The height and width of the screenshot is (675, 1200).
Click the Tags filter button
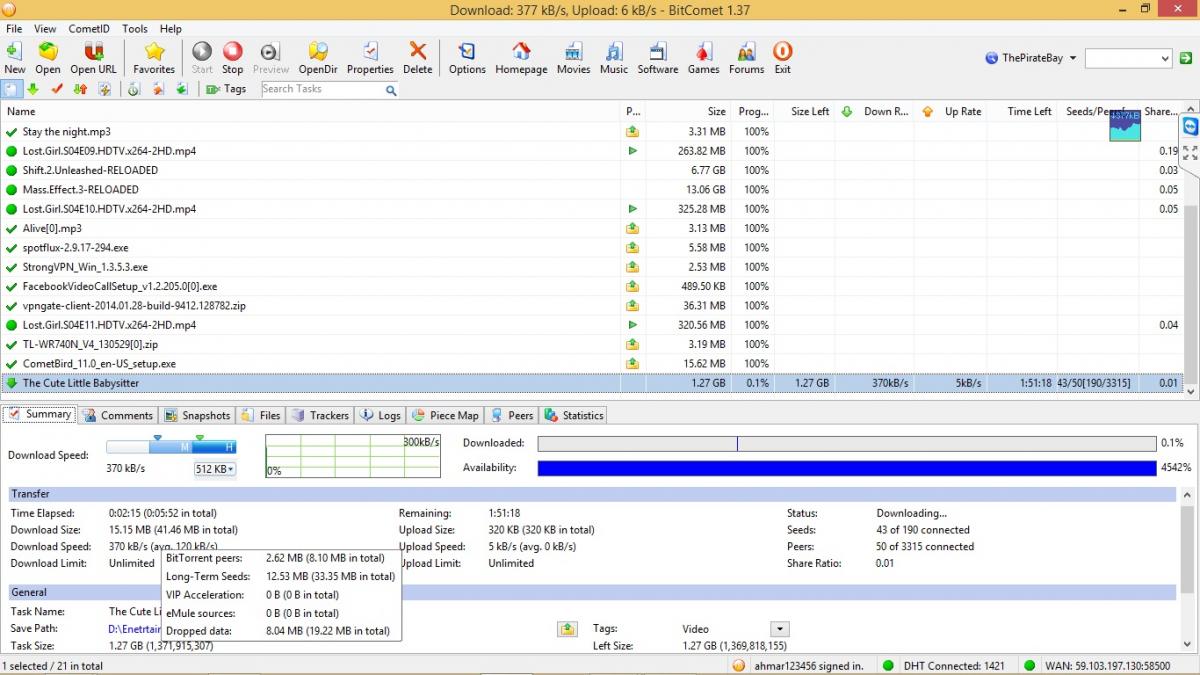pyautogui.click(x=226, y=89)
